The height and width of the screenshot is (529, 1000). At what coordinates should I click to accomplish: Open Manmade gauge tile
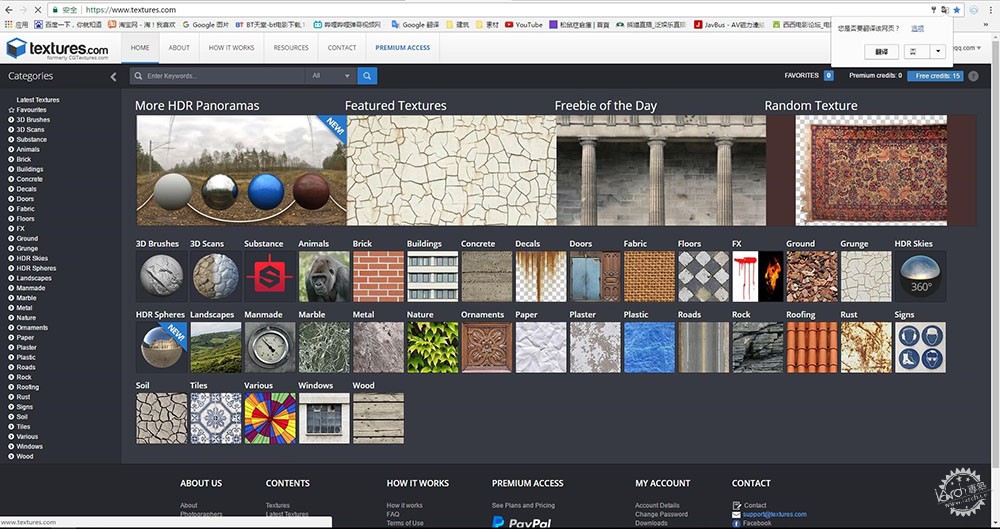[x=270, y=347]
